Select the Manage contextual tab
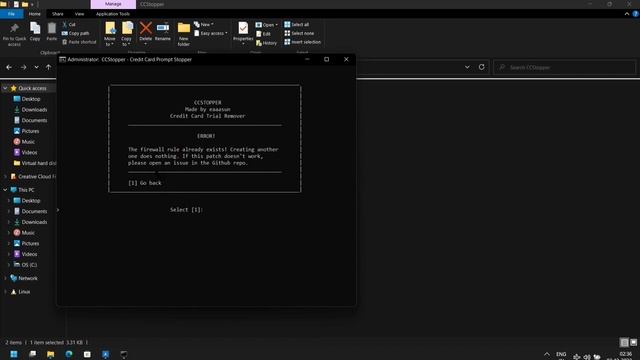The image size is (640, 360). (113, 4)
